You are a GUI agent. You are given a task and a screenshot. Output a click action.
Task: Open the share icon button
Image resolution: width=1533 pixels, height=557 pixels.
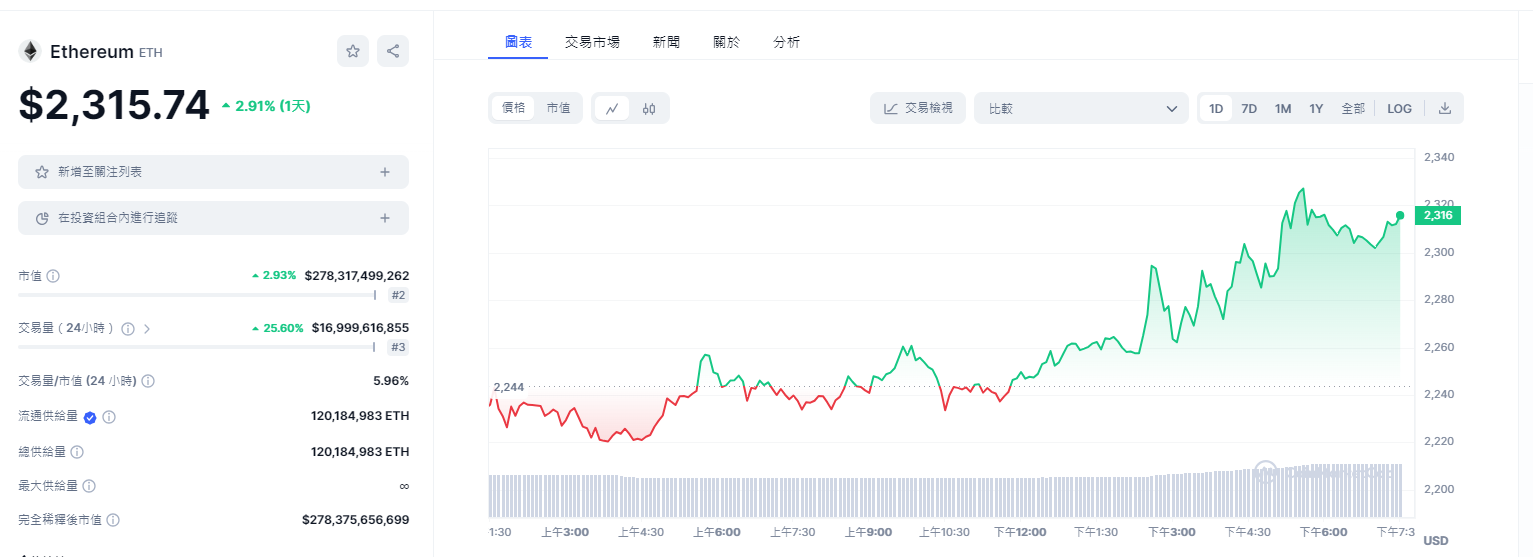tap(393, 51)
